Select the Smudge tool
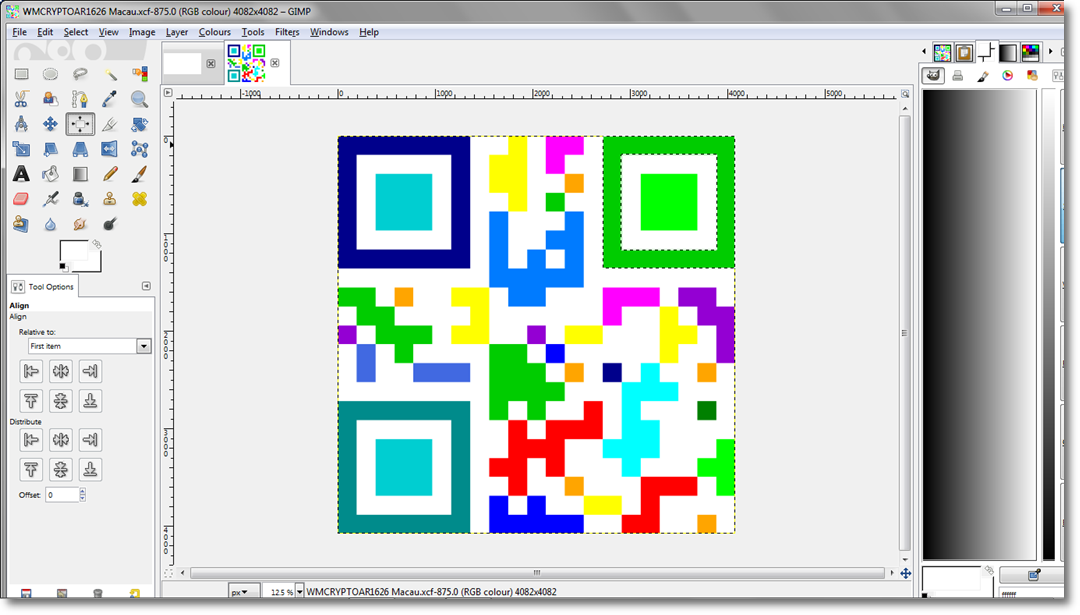This screenshot has width=1080, height=615. (x=80, y=224)
